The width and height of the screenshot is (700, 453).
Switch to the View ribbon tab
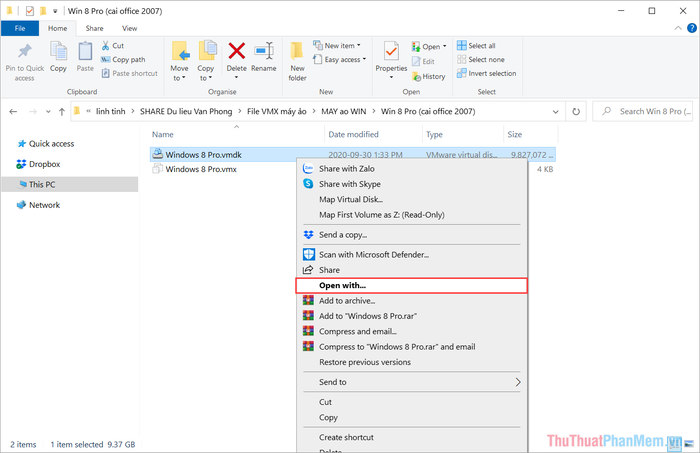pyautogui.click(x=129, y=28)
